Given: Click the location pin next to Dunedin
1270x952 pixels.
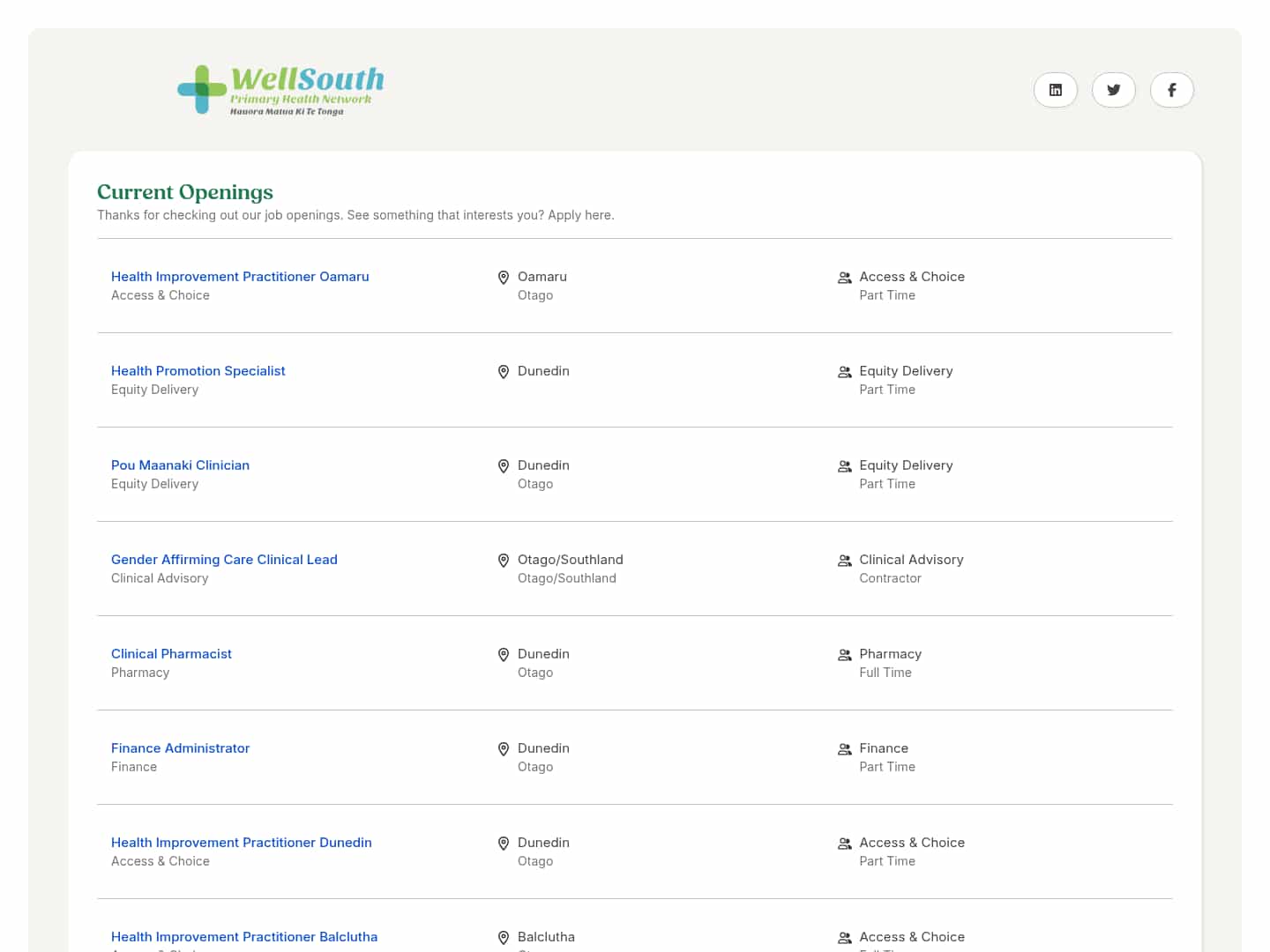Looking at the screenshot, I should pos(504,371).
